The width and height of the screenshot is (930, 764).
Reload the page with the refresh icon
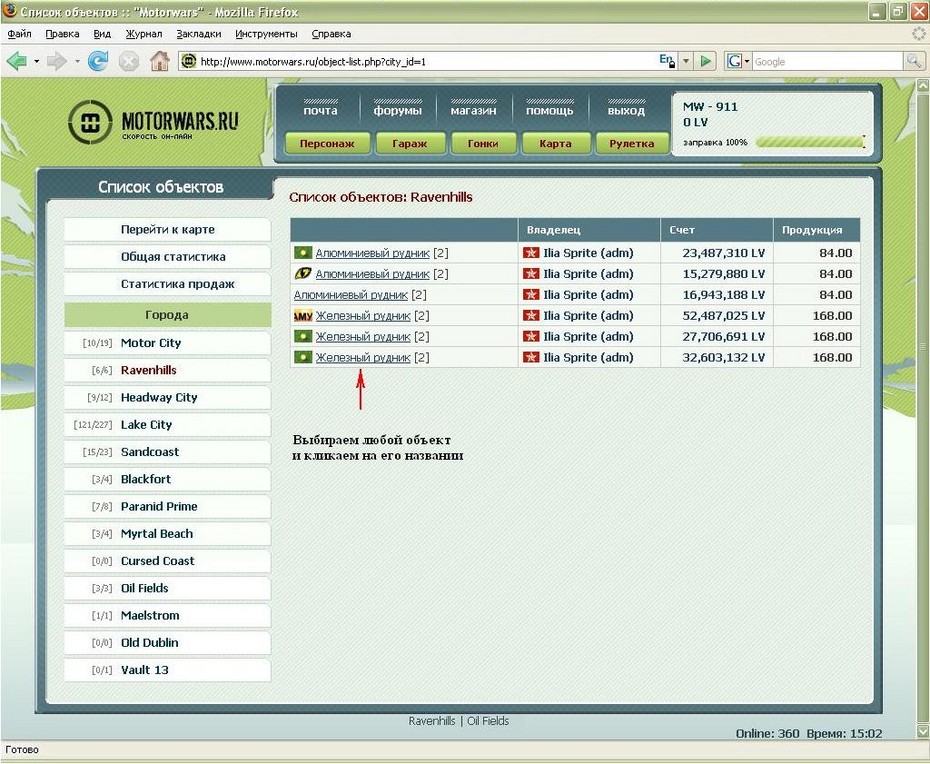pos(98,61)
